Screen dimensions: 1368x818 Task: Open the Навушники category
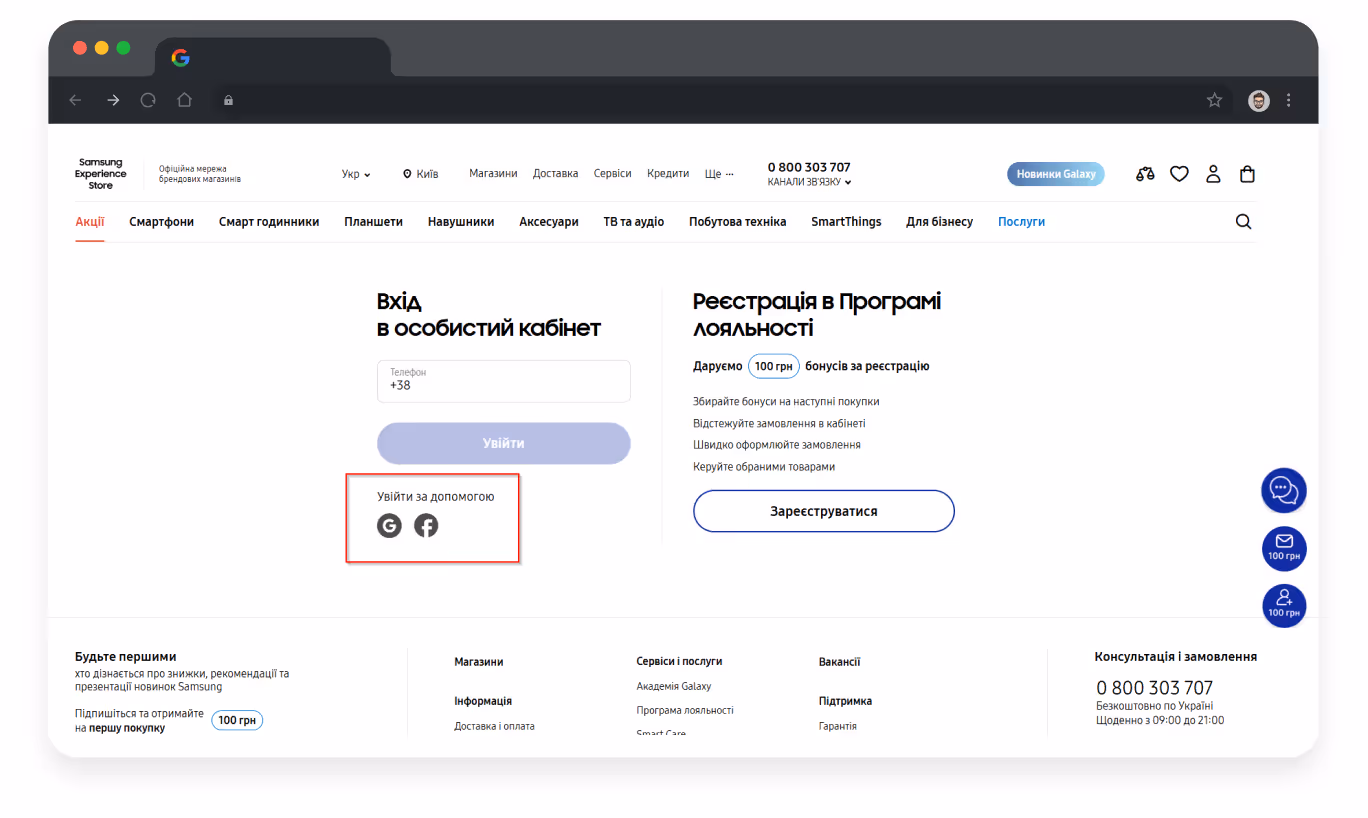pyautogui.click(x=461, y=222)
